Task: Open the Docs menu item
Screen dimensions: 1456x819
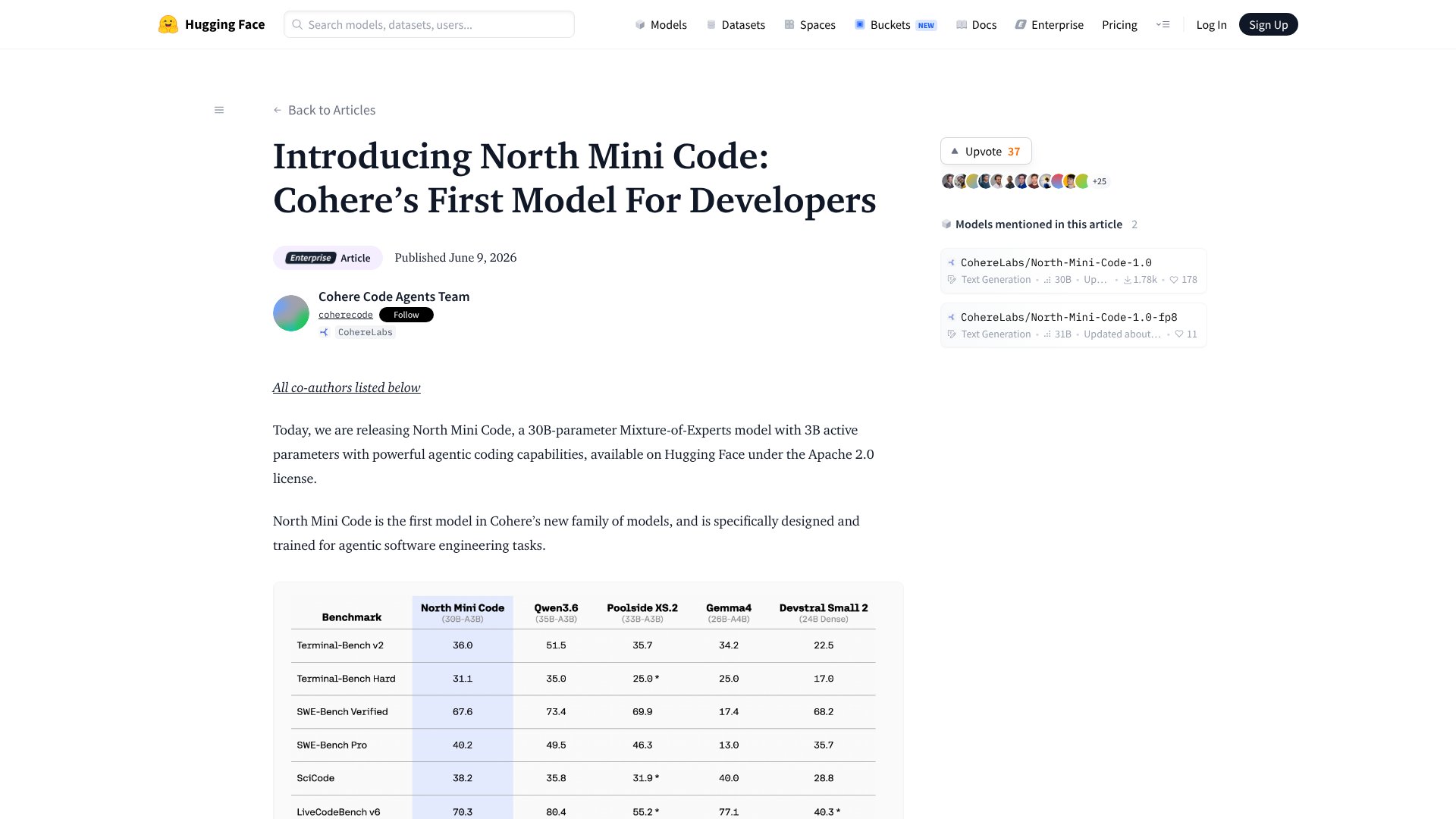Action: (977, 24)
